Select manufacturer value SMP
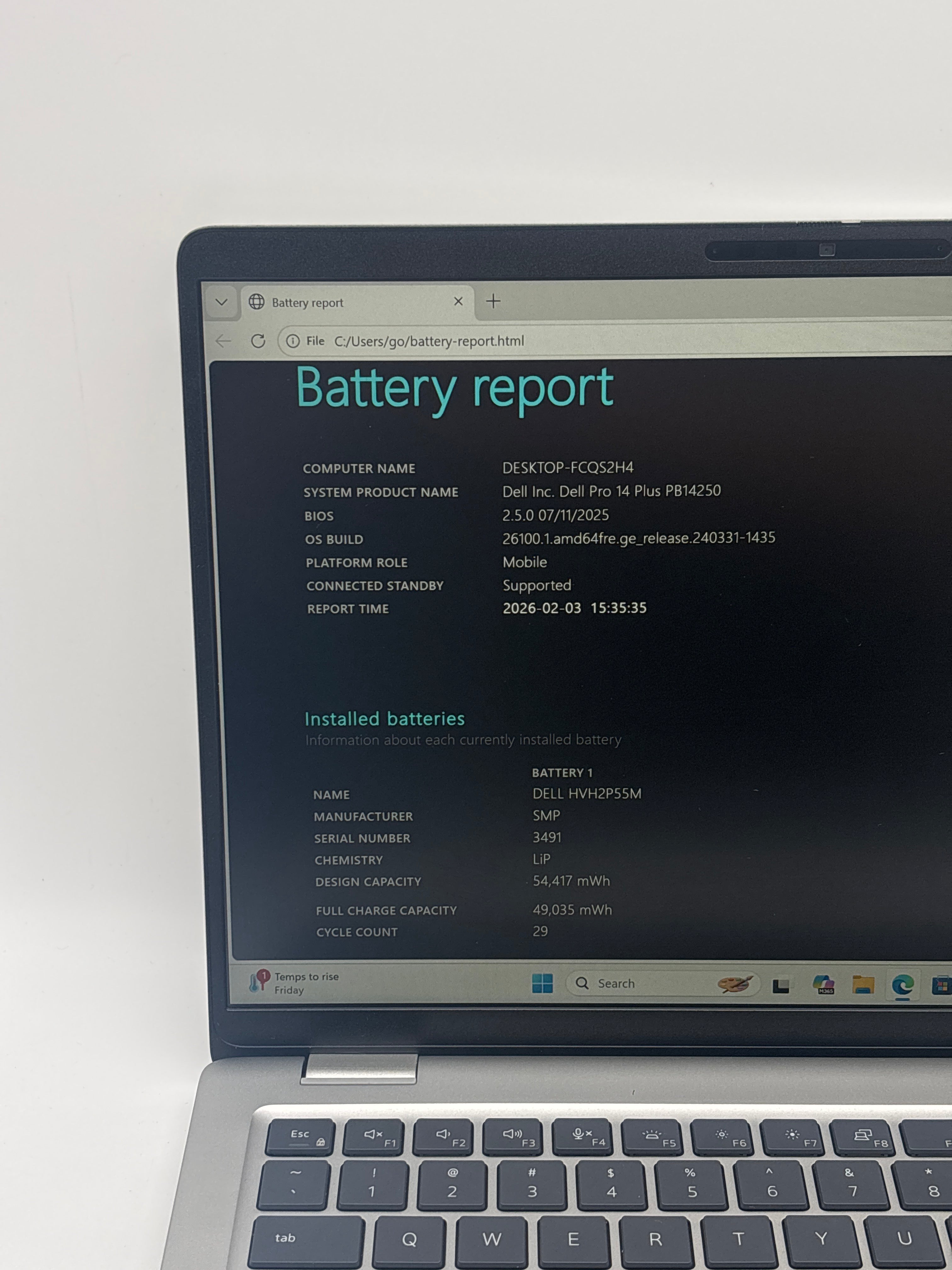The height and width of the screenshot is (1270, 952). [546, 815]
